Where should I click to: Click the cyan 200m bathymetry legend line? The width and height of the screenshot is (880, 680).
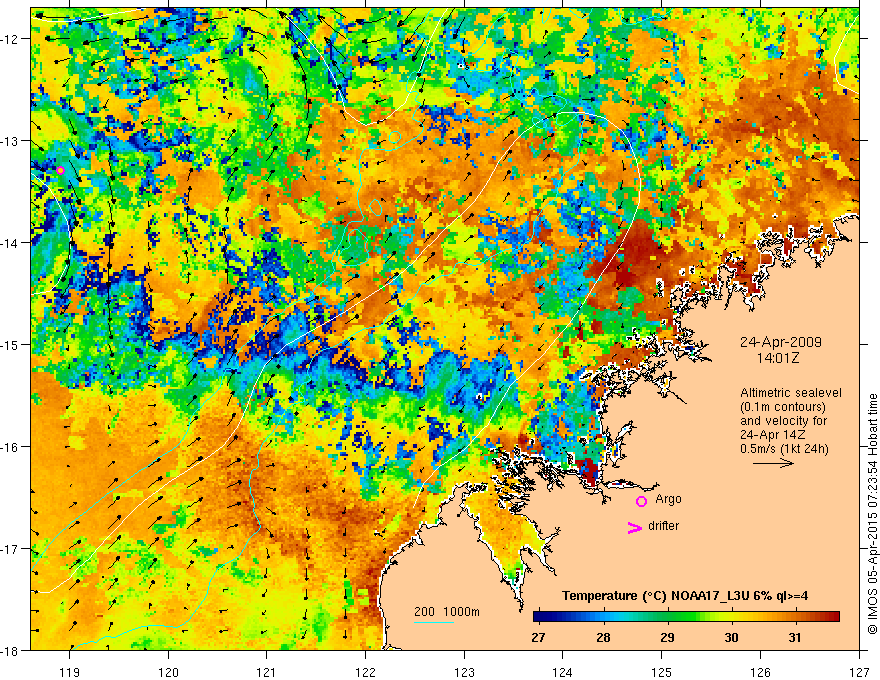[x=434, y=622]
